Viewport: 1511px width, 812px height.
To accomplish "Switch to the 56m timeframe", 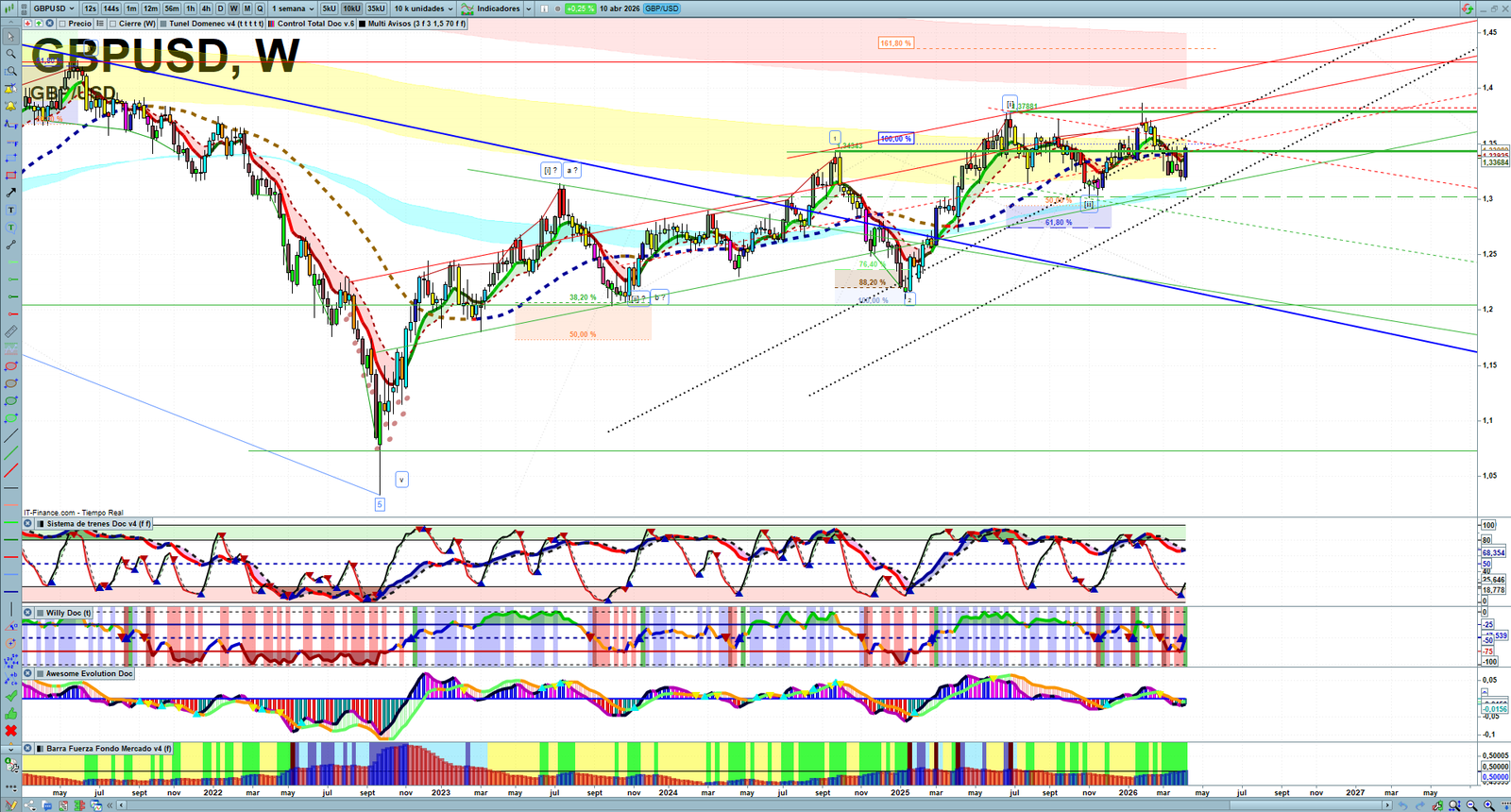I will 171,8.
